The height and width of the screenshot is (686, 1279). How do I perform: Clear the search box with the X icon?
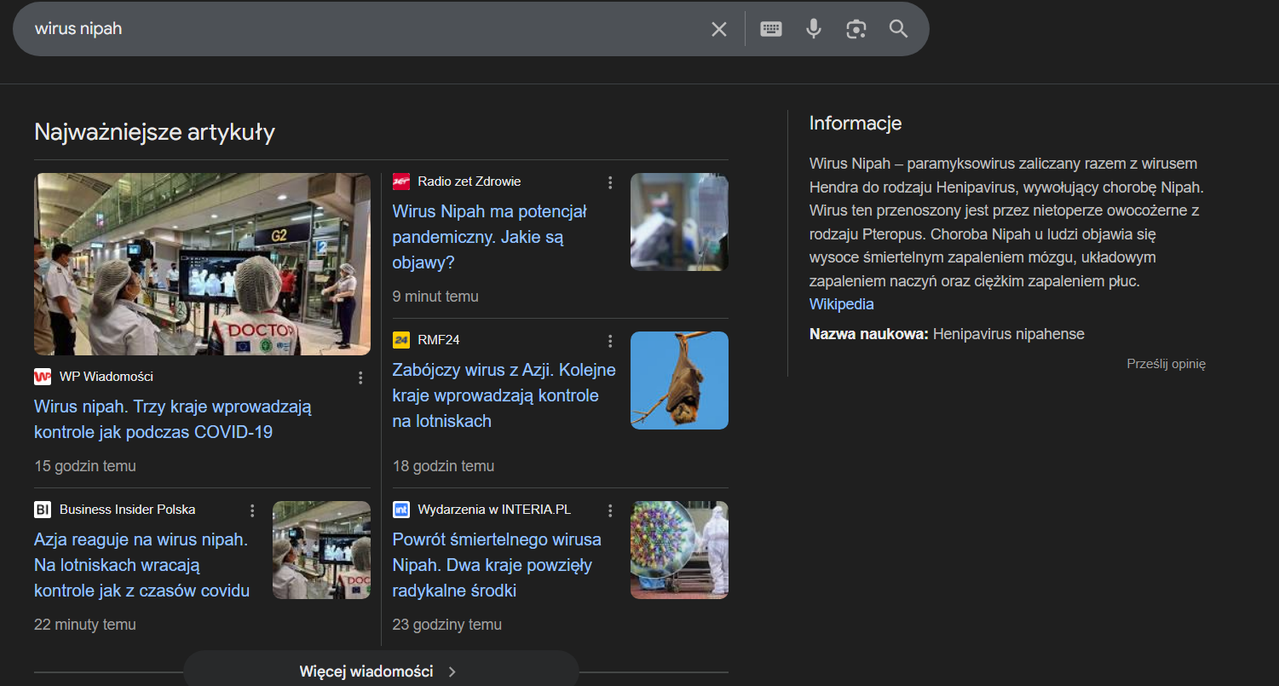point(719,29)
